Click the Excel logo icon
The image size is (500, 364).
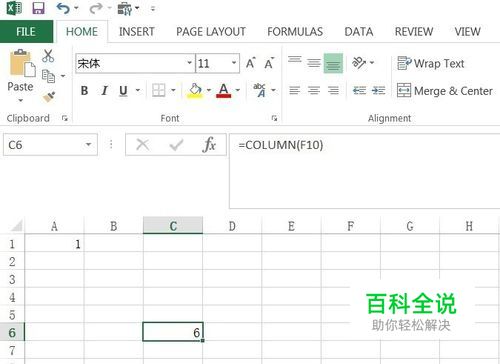pyautogui.click(x=14, y=8)
